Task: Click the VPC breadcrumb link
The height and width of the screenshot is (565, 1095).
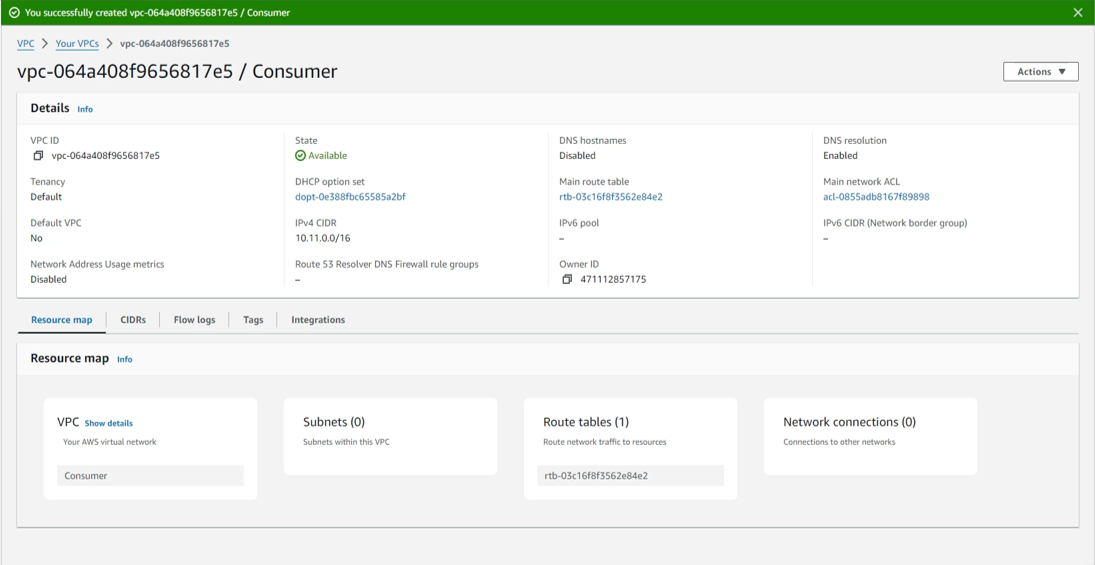Action: point(26,44)
